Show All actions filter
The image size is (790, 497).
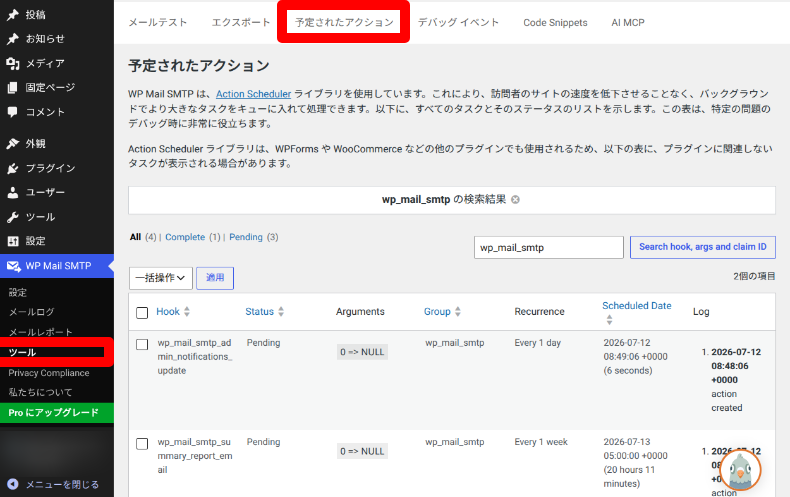[135, 237]
